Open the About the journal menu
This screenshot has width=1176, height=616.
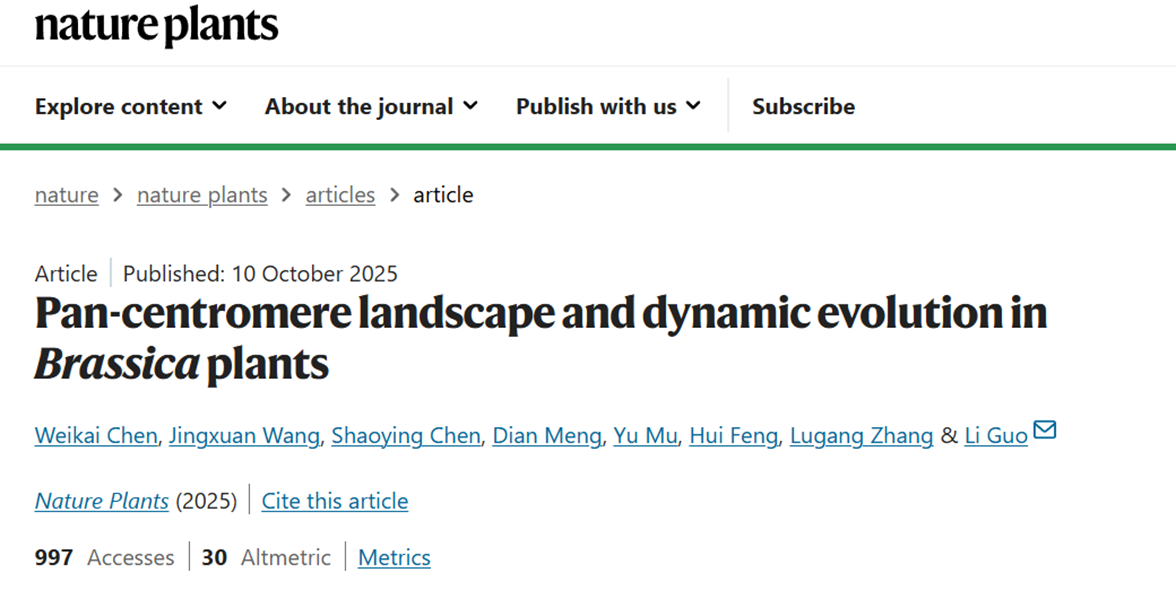[360, 106]
